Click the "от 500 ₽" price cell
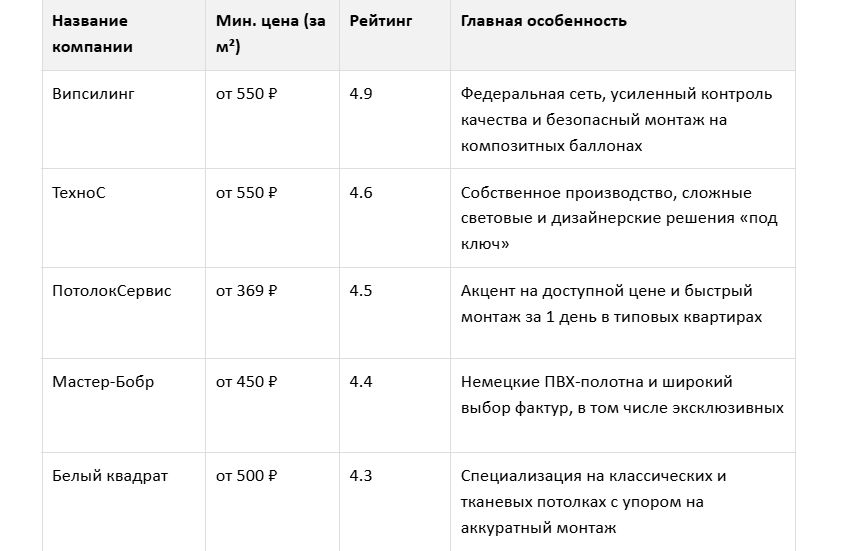 (246, 476)
